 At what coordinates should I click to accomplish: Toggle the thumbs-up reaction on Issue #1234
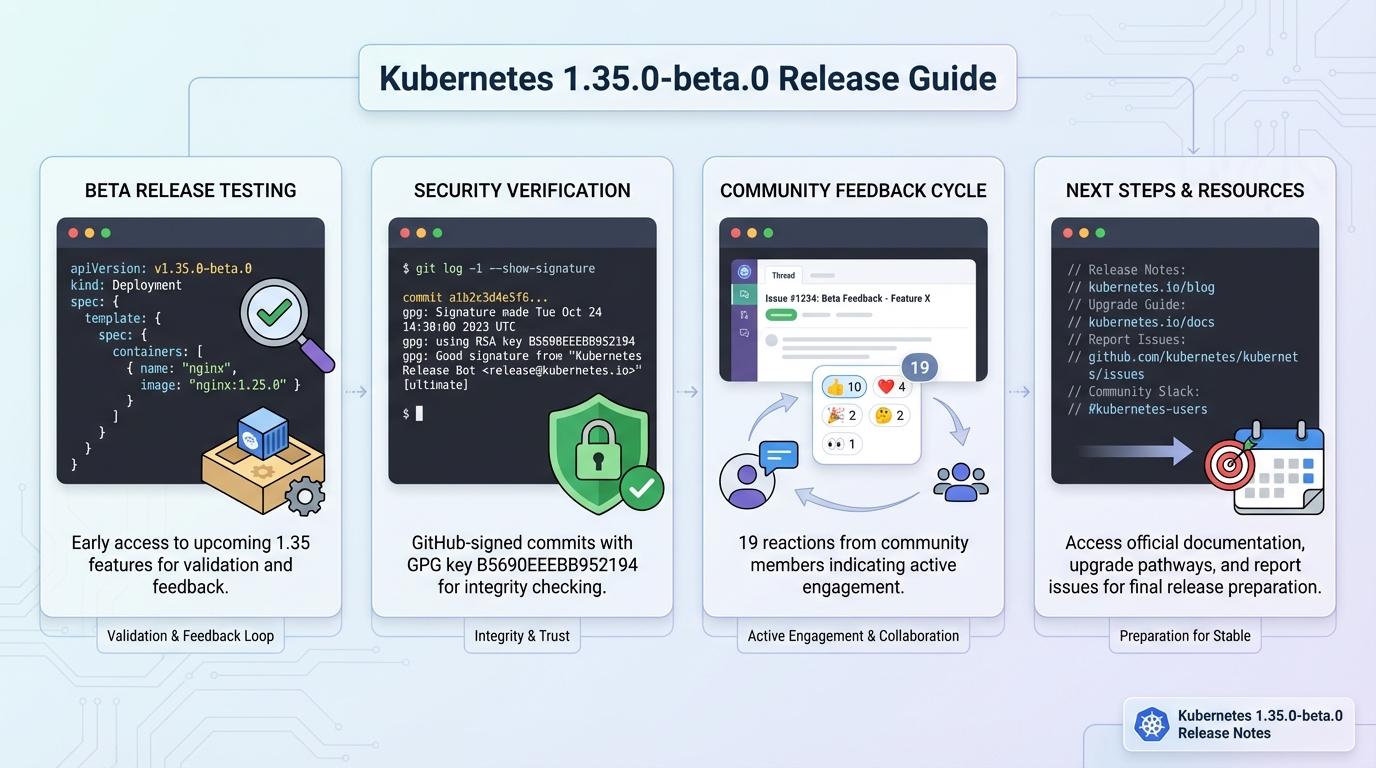pos(844,386)
